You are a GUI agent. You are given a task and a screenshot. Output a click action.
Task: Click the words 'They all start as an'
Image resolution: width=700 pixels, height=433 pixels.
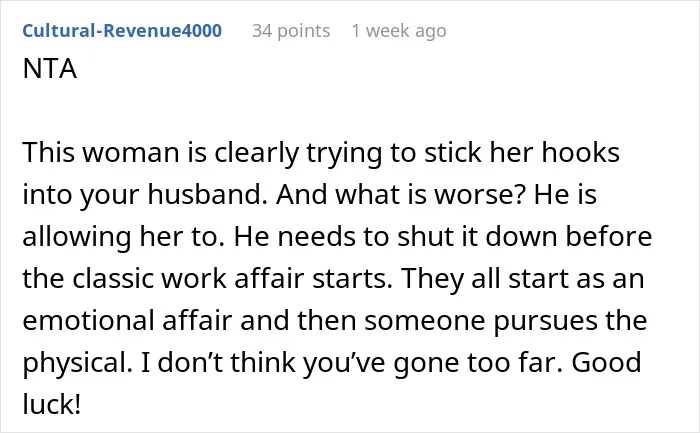[523, 279]
